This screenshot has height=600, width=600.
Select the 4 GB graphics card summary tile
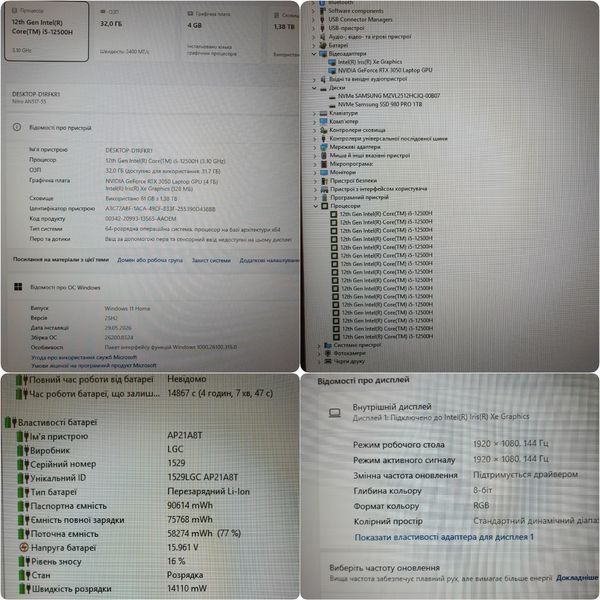click(223, 34)
